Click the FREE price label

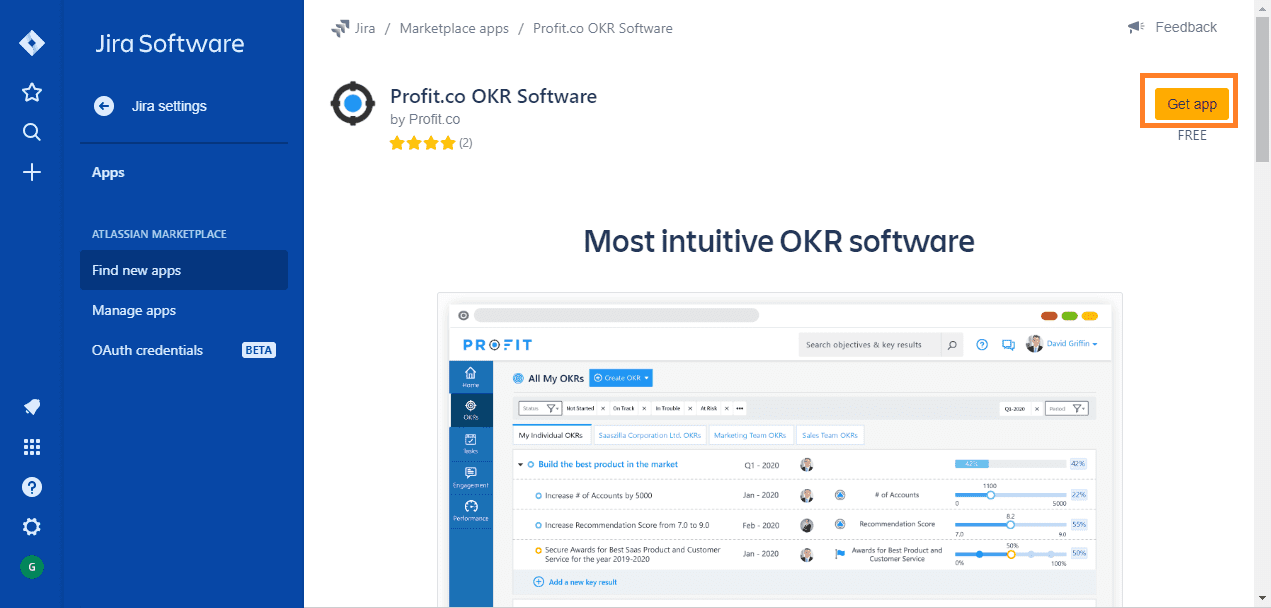point(1192,135)
